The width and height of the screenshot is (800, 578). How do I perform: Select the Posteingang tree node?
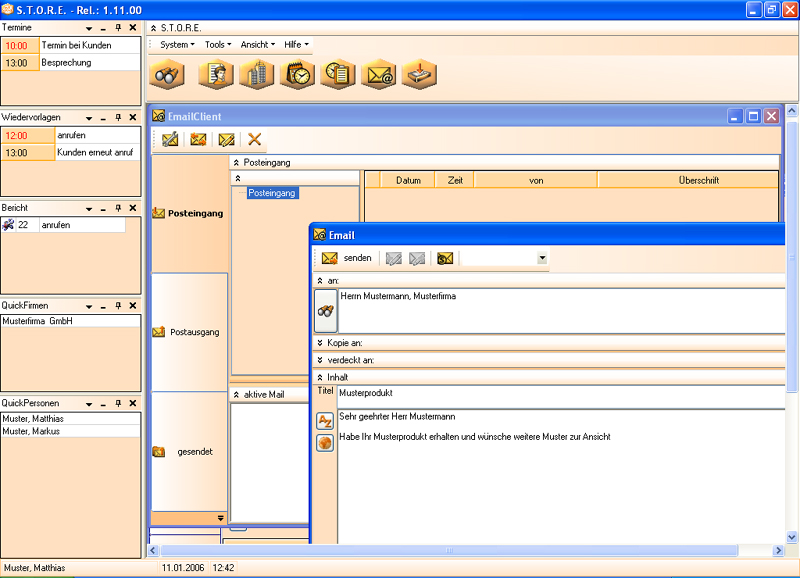(272, 193)
